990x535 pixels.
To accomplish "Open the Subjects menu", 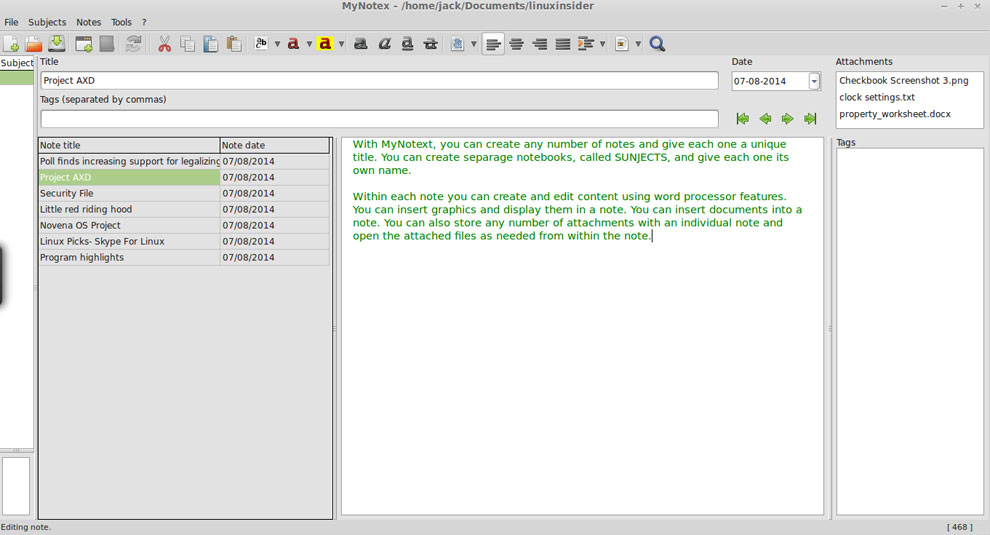I will click(x=47, y=22).
